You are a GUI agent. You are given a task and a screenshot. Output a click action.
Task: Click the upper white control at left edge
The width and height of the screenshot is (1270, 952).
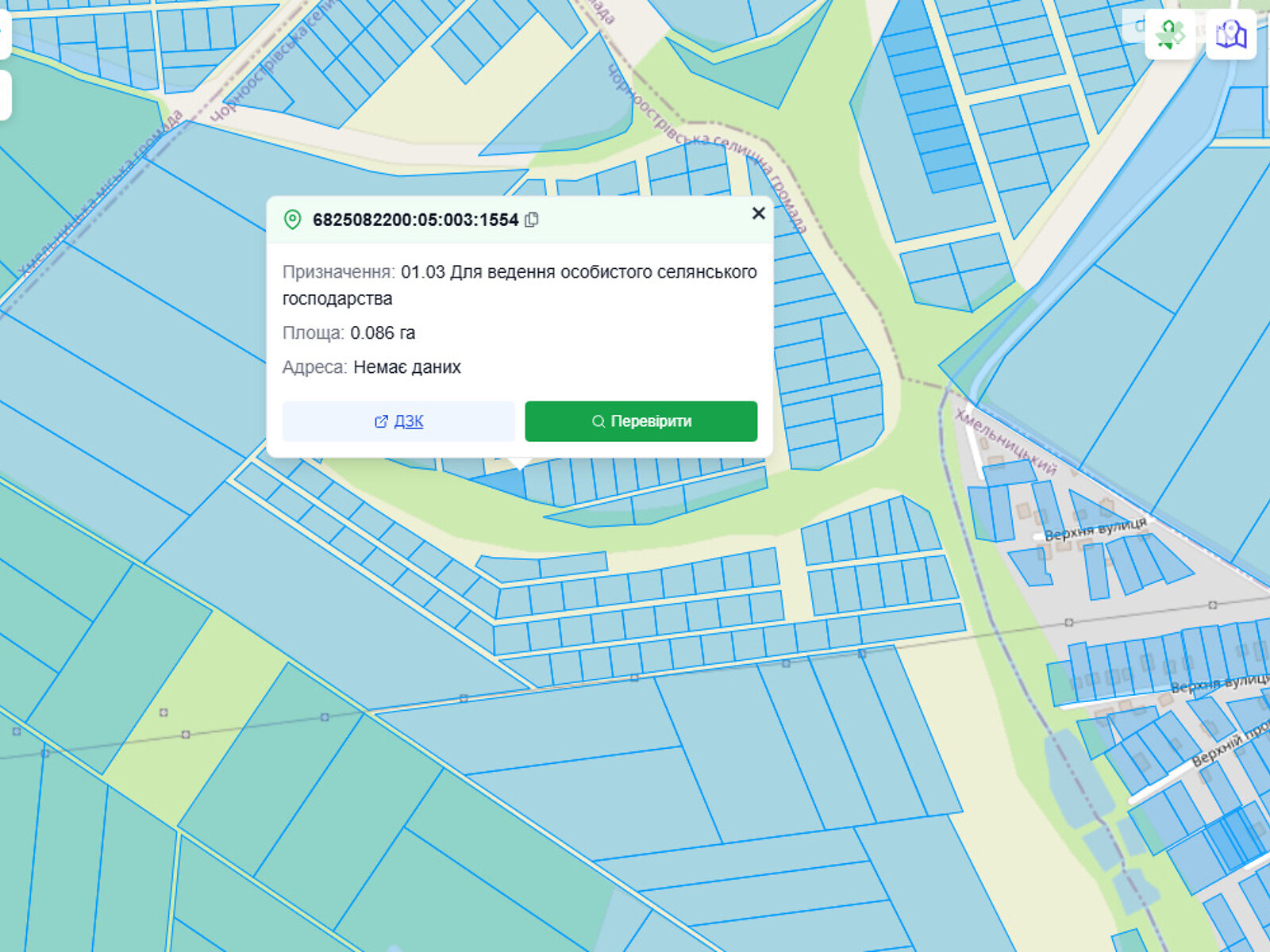[4, 32]
